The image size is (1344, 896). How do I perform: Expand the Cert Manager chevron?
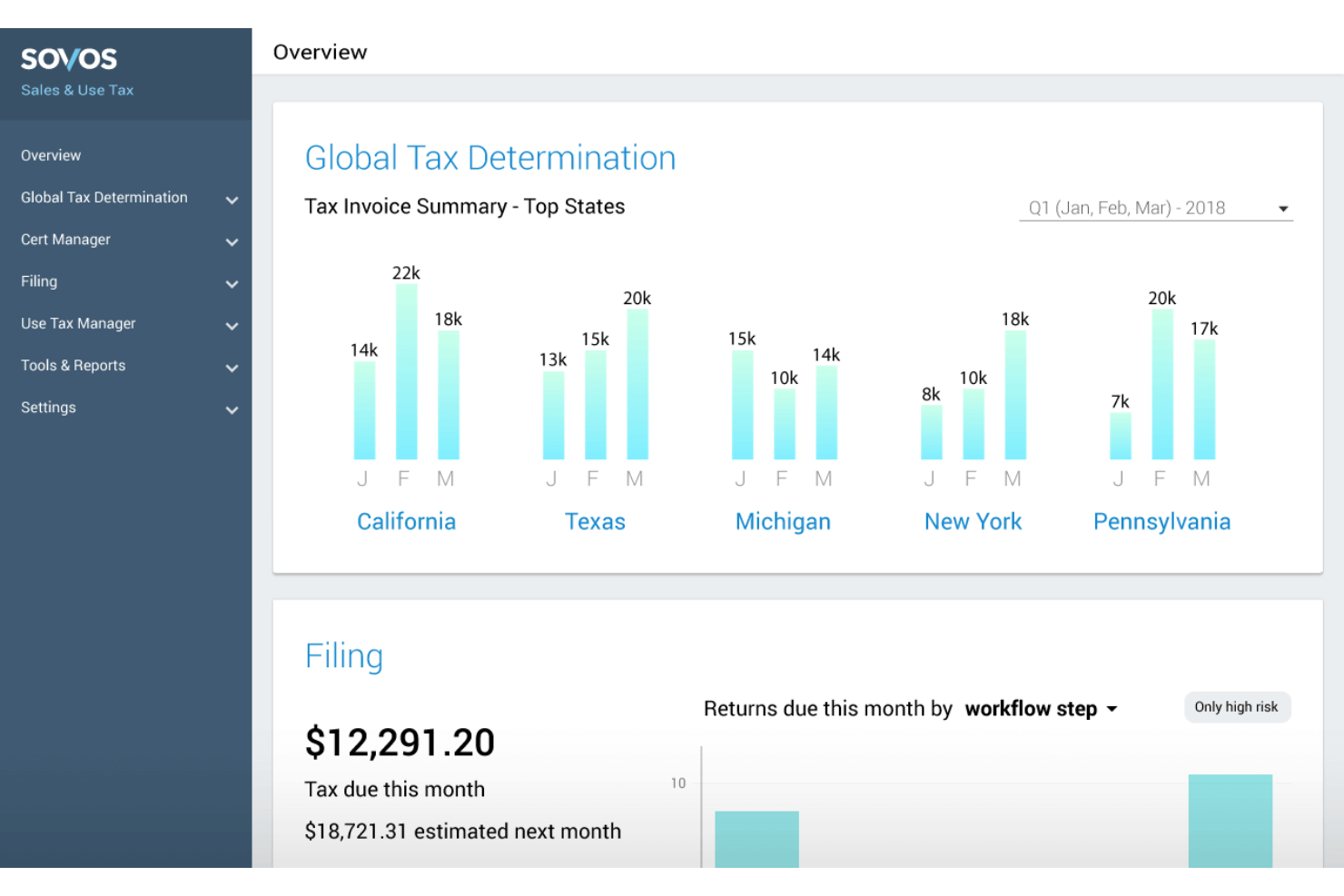tap(232, 241)
